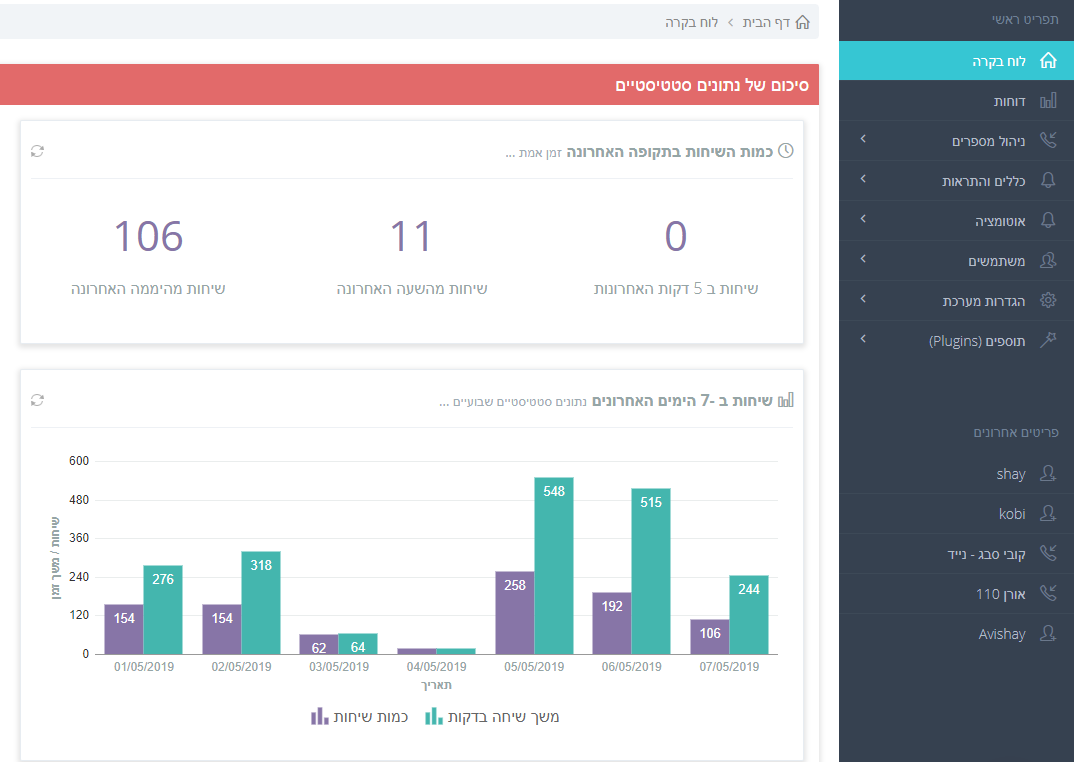
Task: Click the user icon next to kobi
Action: 1048,513
